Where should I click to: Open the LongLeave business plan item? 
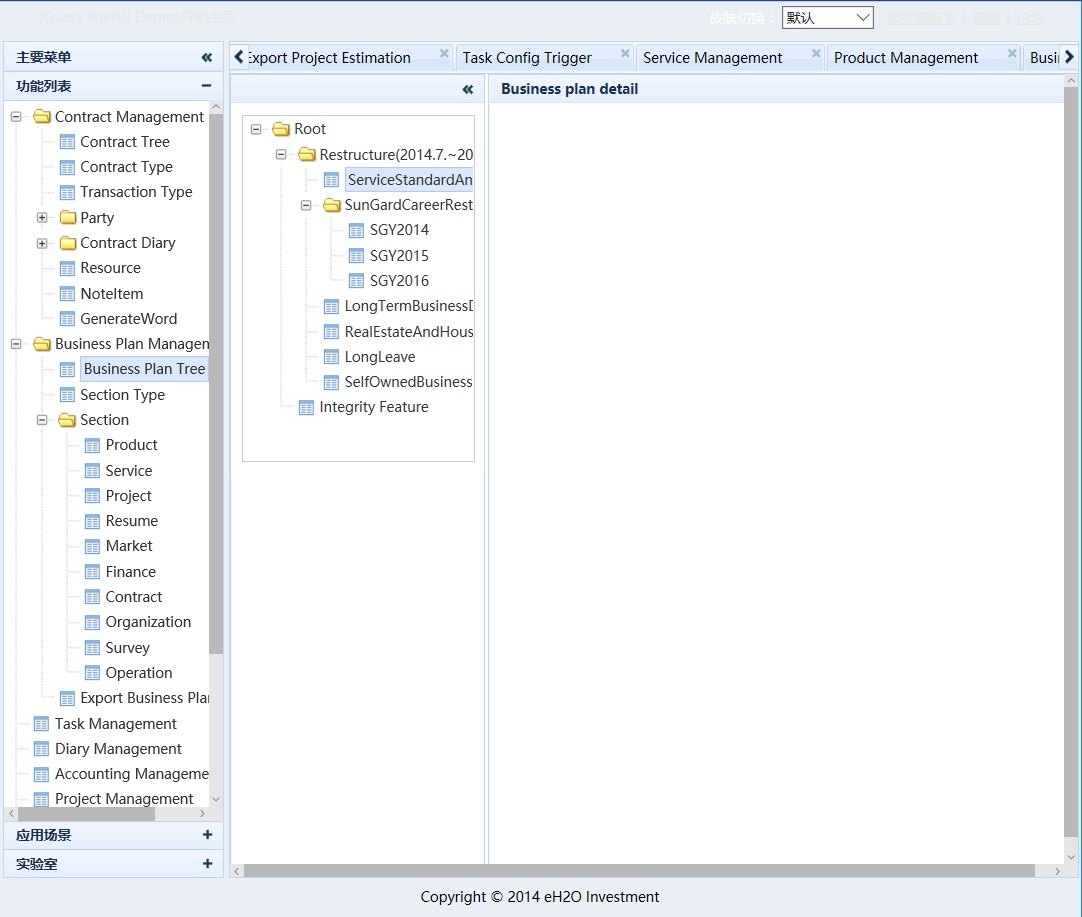click(379, 357)
